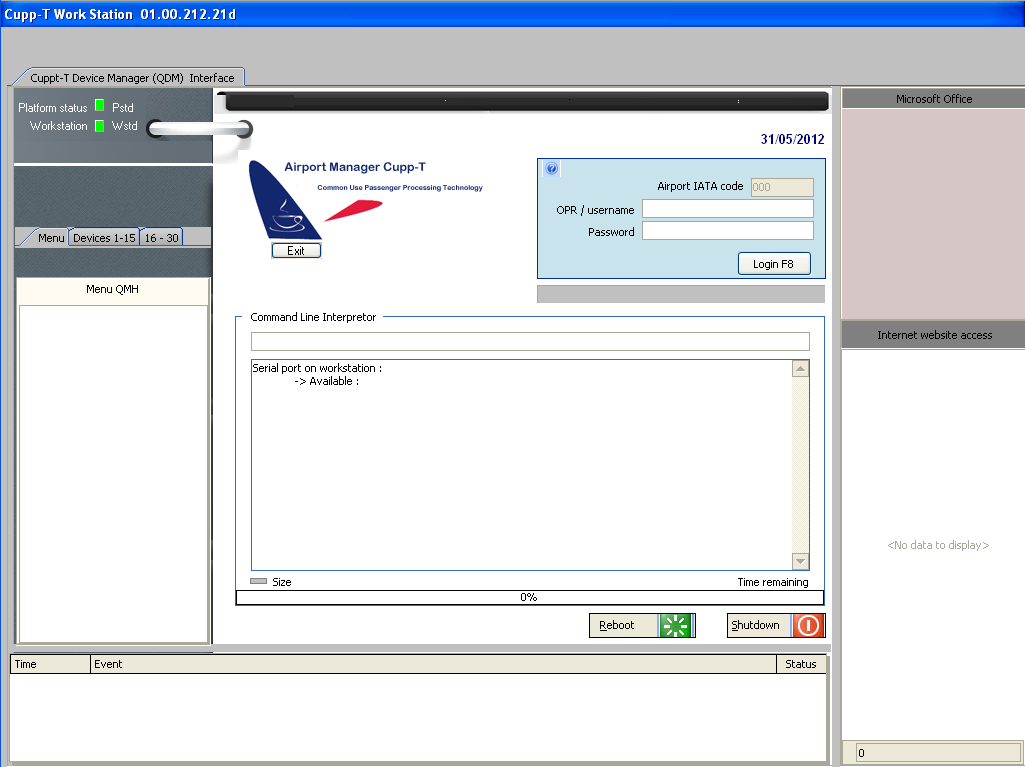Click the gray Size legend icon
The width and height of the screenshot is (1025, 767).
(x=258, y=581)
